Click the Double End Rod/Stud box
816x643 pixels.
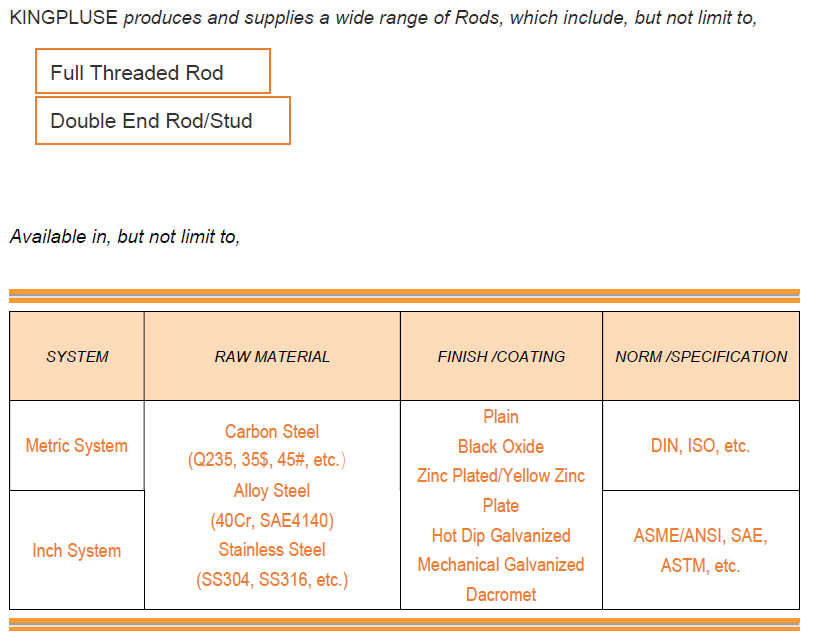(162, 120)
